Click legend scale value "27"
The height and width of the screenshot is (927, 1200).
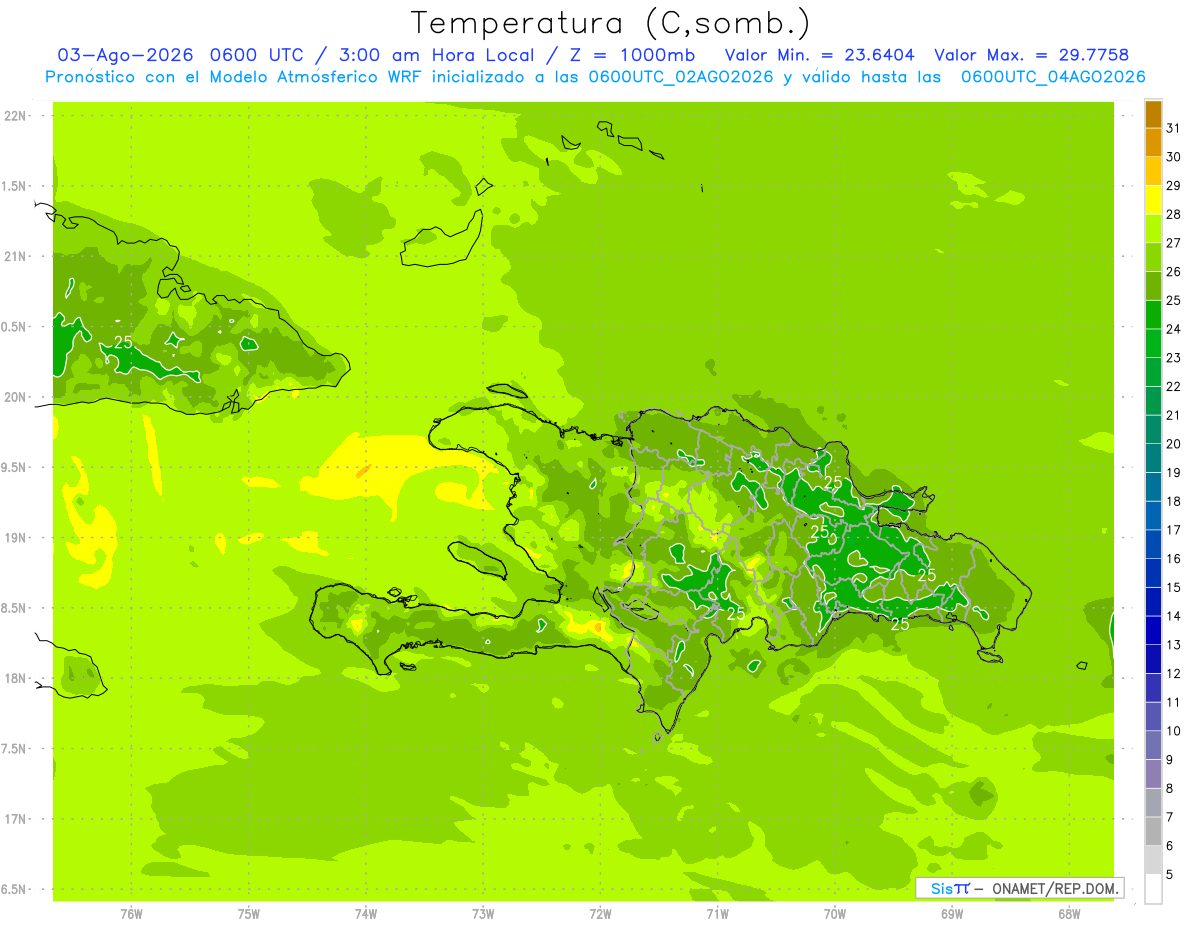coord(1174,243)
